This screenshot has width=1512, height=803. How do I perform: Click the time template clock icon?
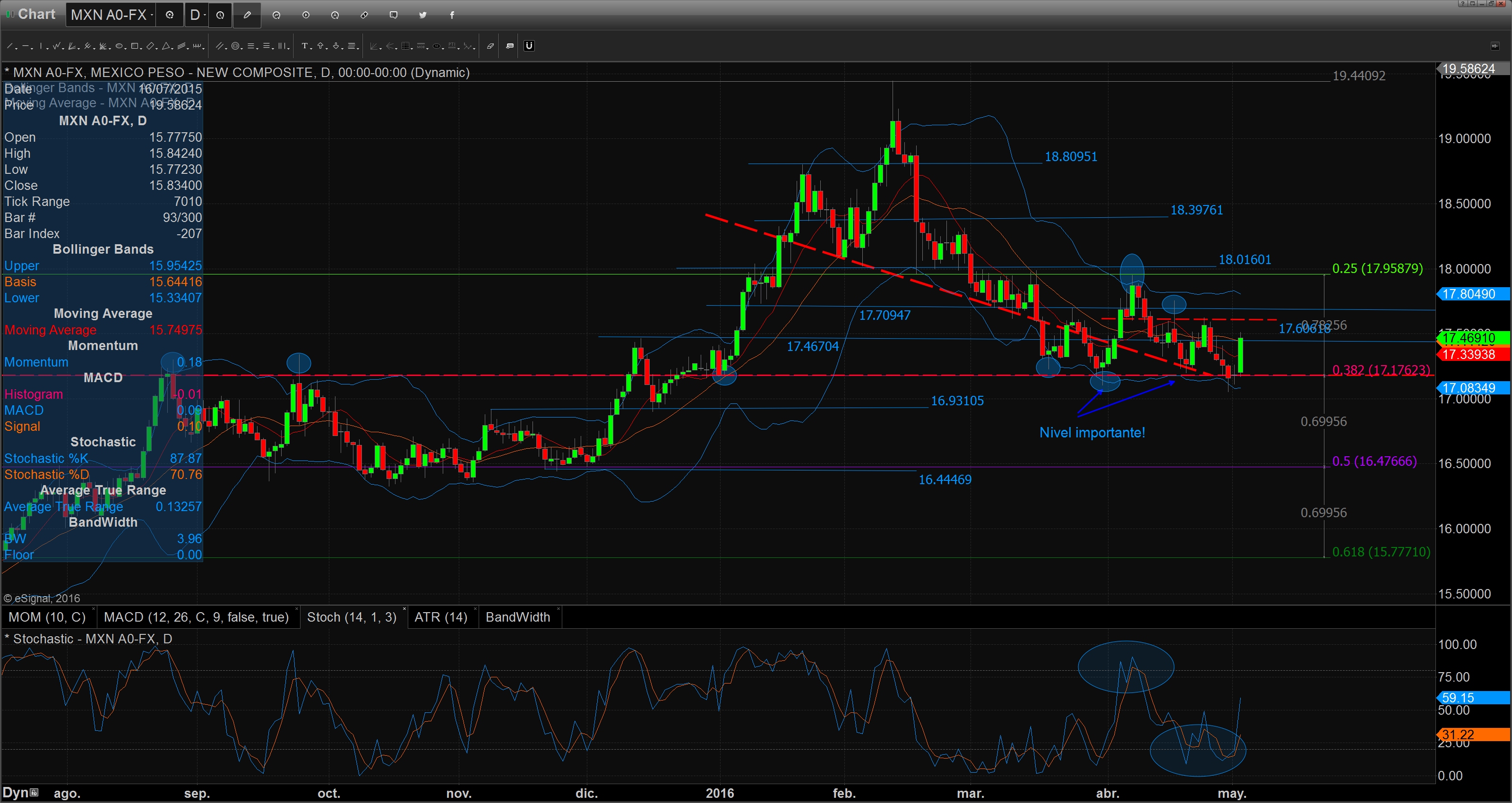[220, 15]
